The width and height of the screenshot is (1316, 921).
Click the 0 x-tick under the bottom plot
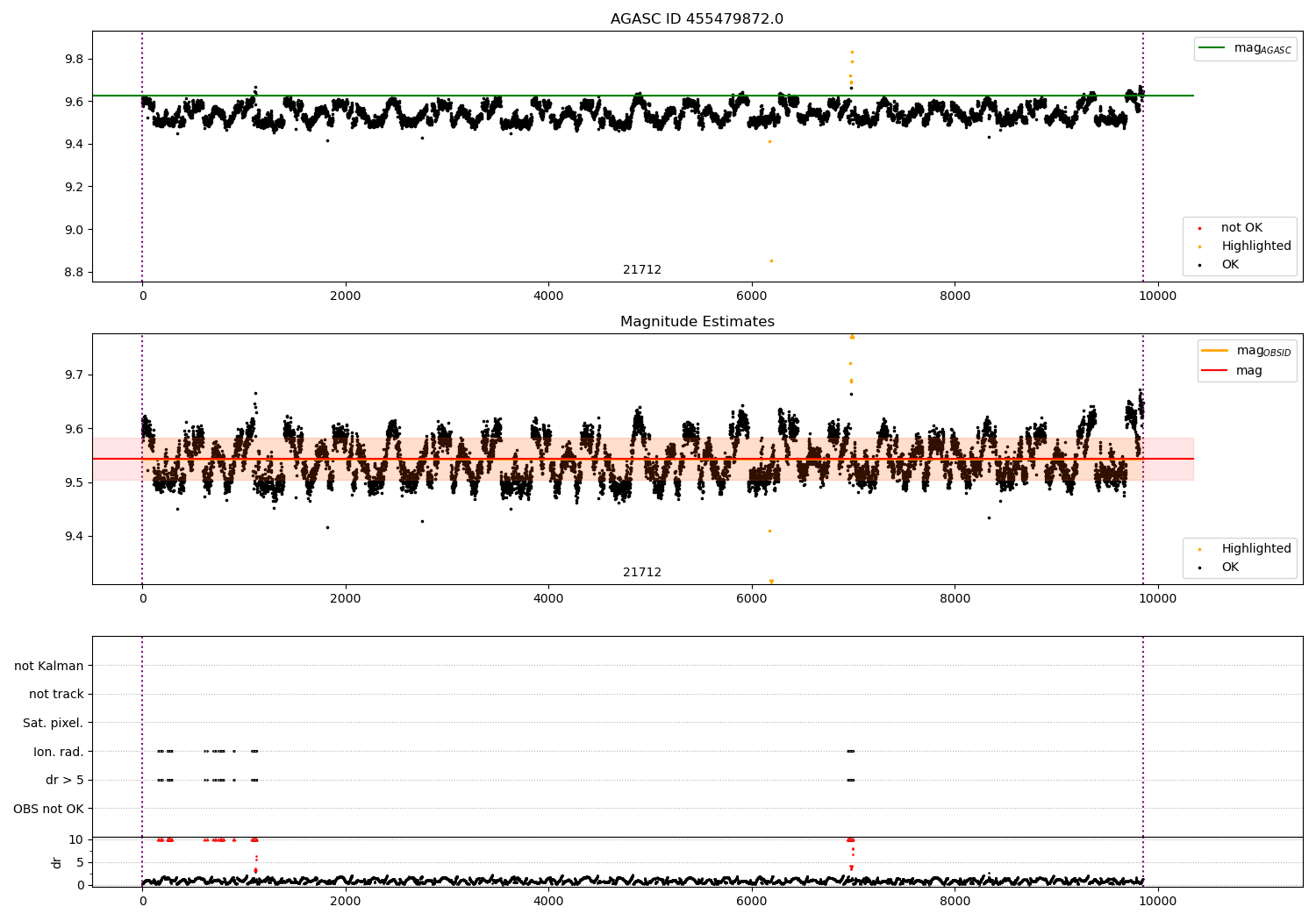coord(142,902)
